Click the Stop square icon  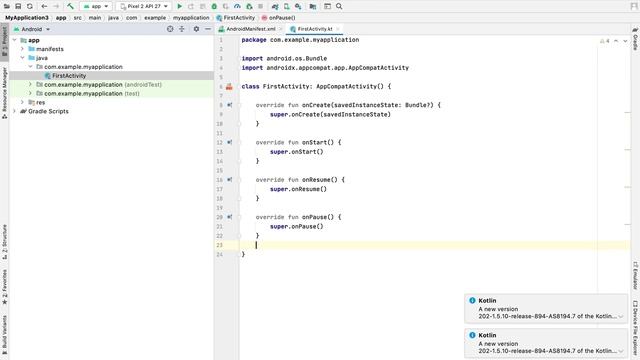260,6
